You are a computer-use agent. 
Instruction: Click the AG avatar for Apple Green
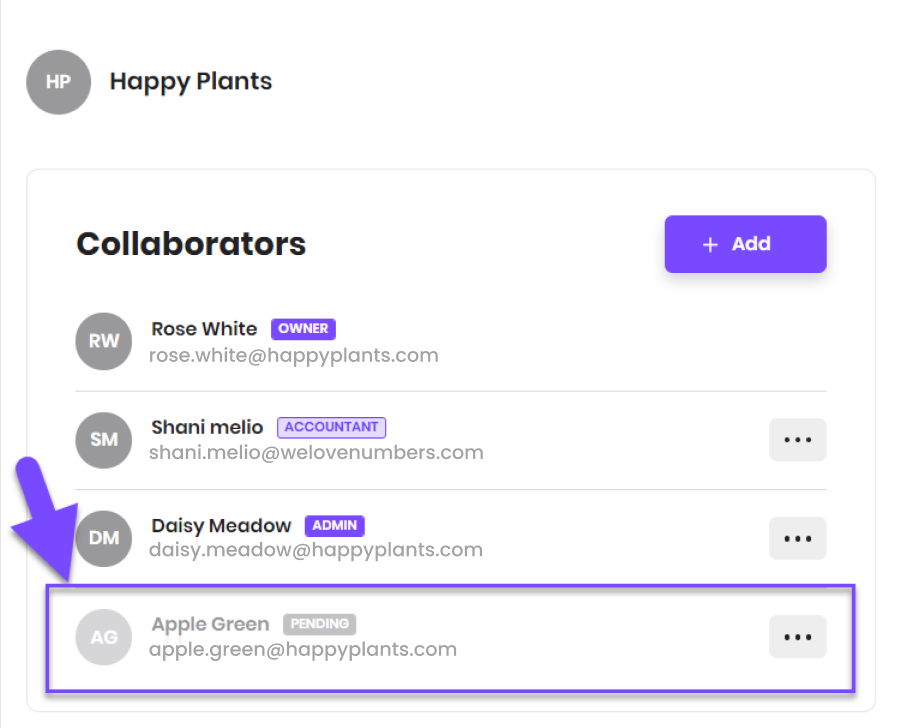tap(104, 637)
